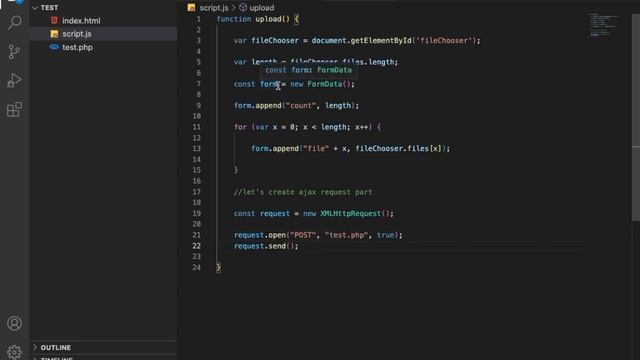Click 'XMLHttpRequest' on line 19
The image size is (640, 360).
pos(350,213)
